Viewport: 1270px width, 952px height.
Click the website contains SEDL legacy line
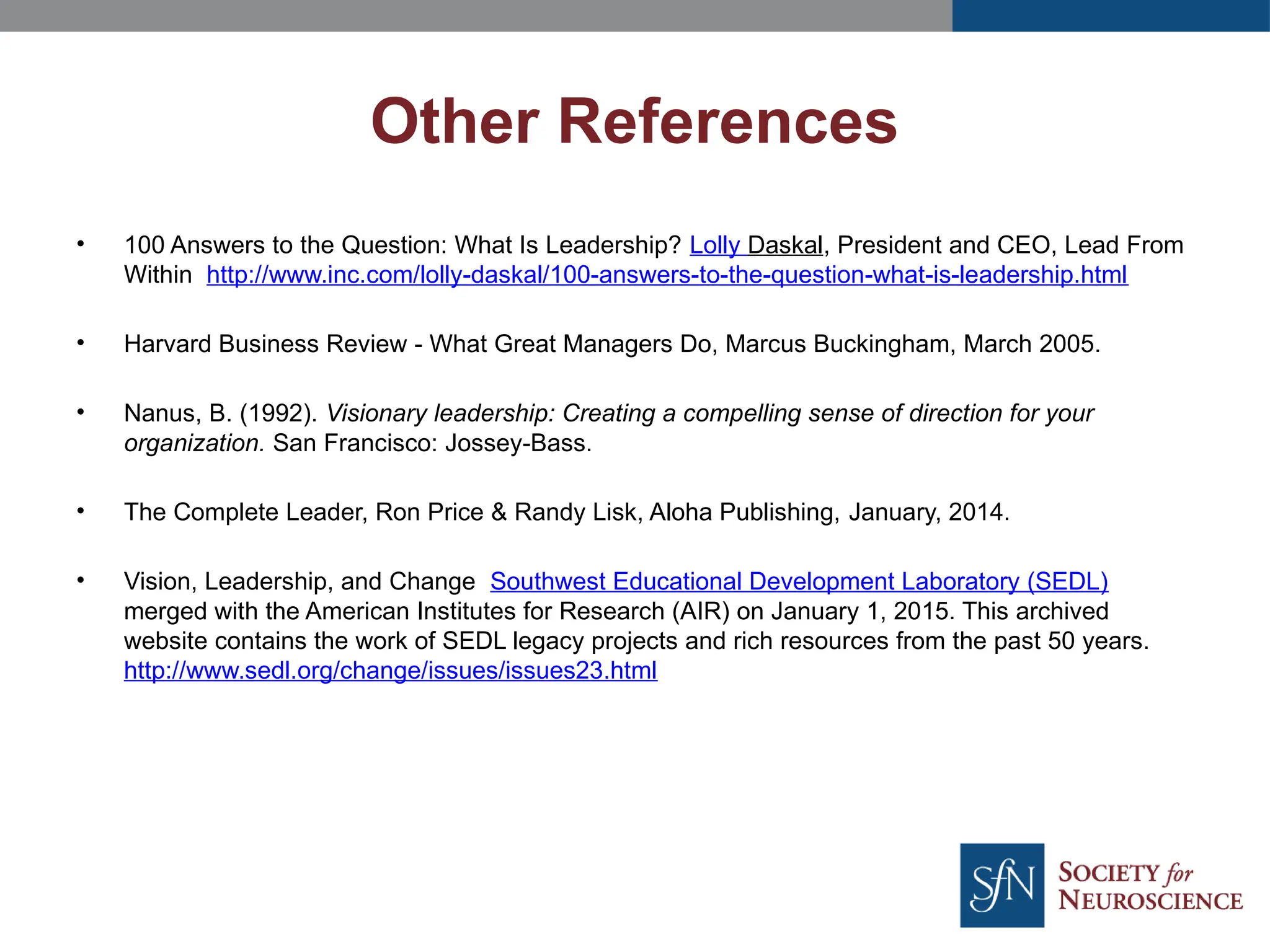637,641
